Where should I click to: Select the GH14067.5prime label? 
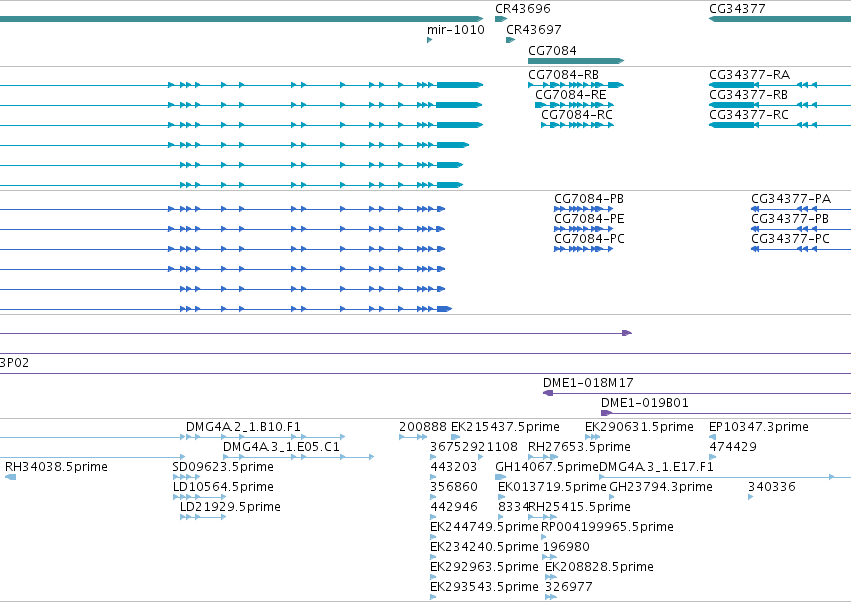coord(547,467)
